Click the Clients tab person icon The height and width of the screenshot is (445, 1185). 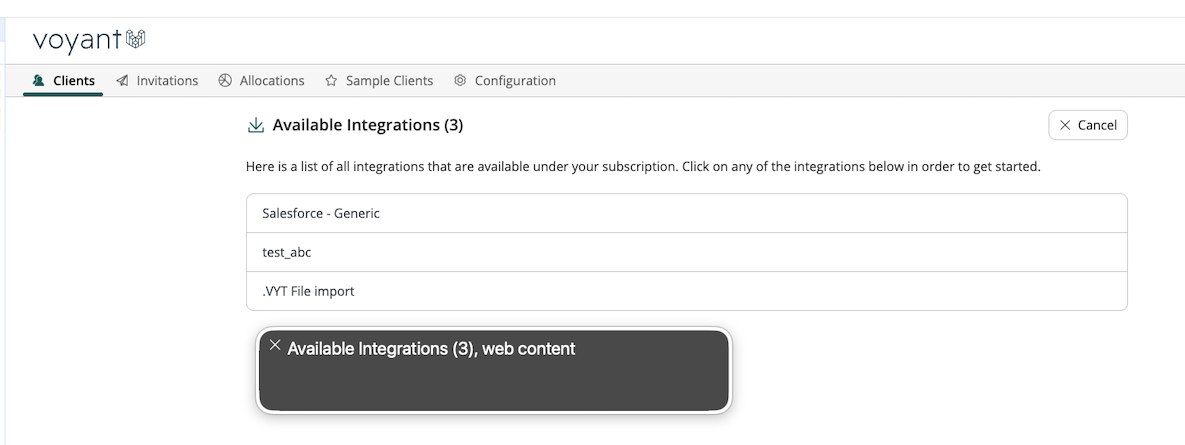tap(39, 80)
